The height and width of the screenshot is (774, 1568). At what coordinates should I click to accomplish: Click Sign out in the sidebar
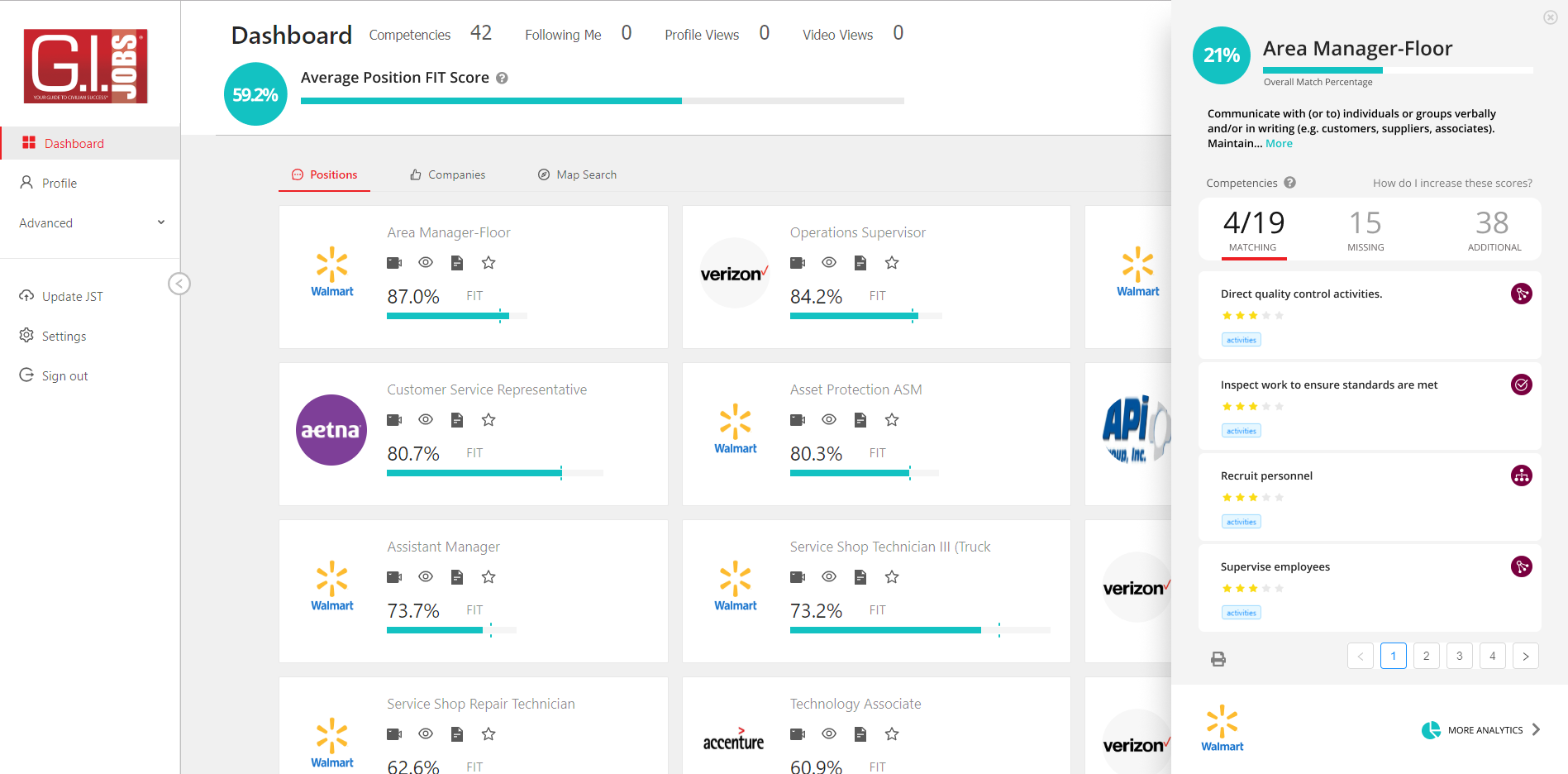point(90,375)
